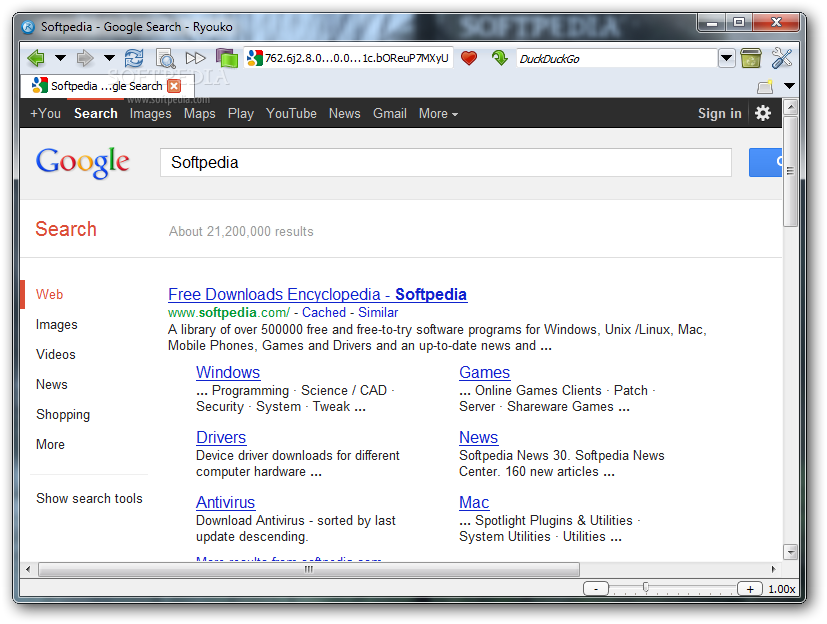Click the fast-forward double arrow icon
Image resolution: width=827 pixels, height=624 pixels.
coord(196,58)
